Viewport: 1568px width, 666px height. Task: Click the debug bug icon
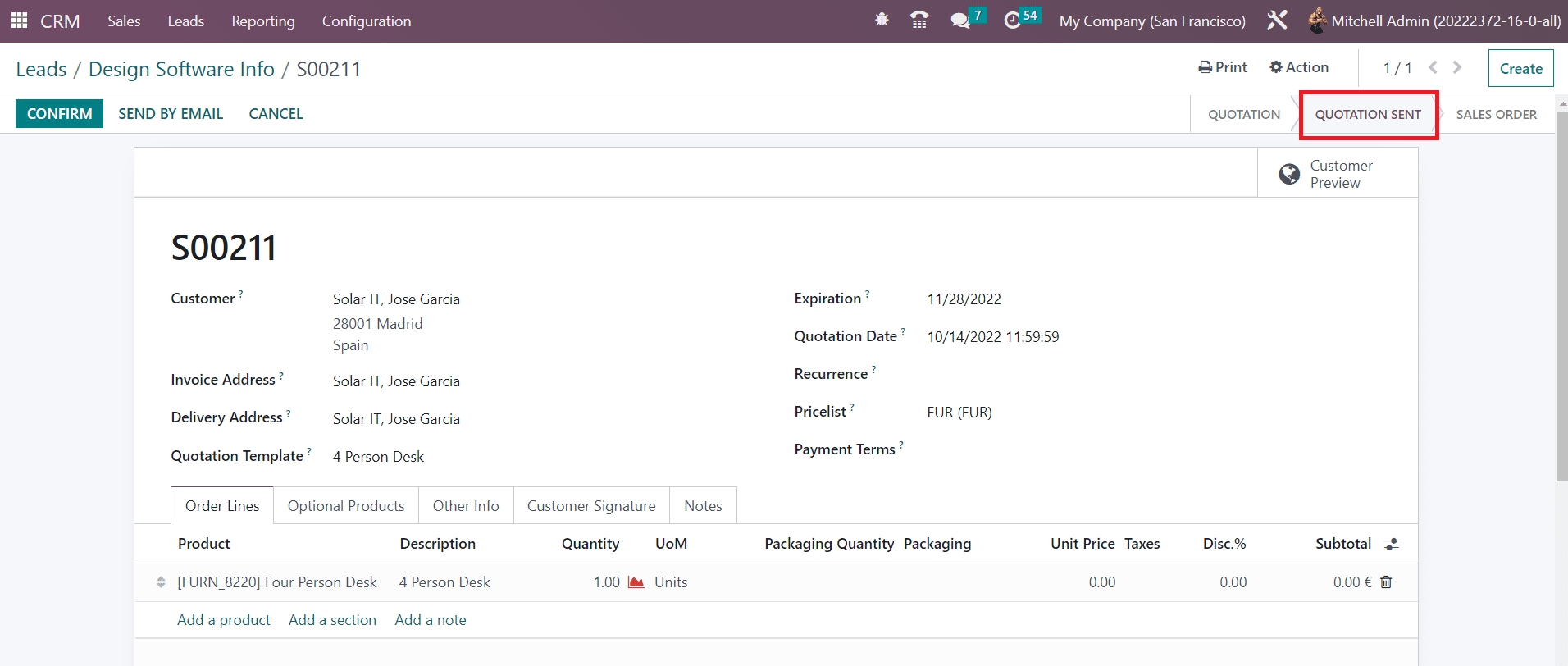(882, 20)
